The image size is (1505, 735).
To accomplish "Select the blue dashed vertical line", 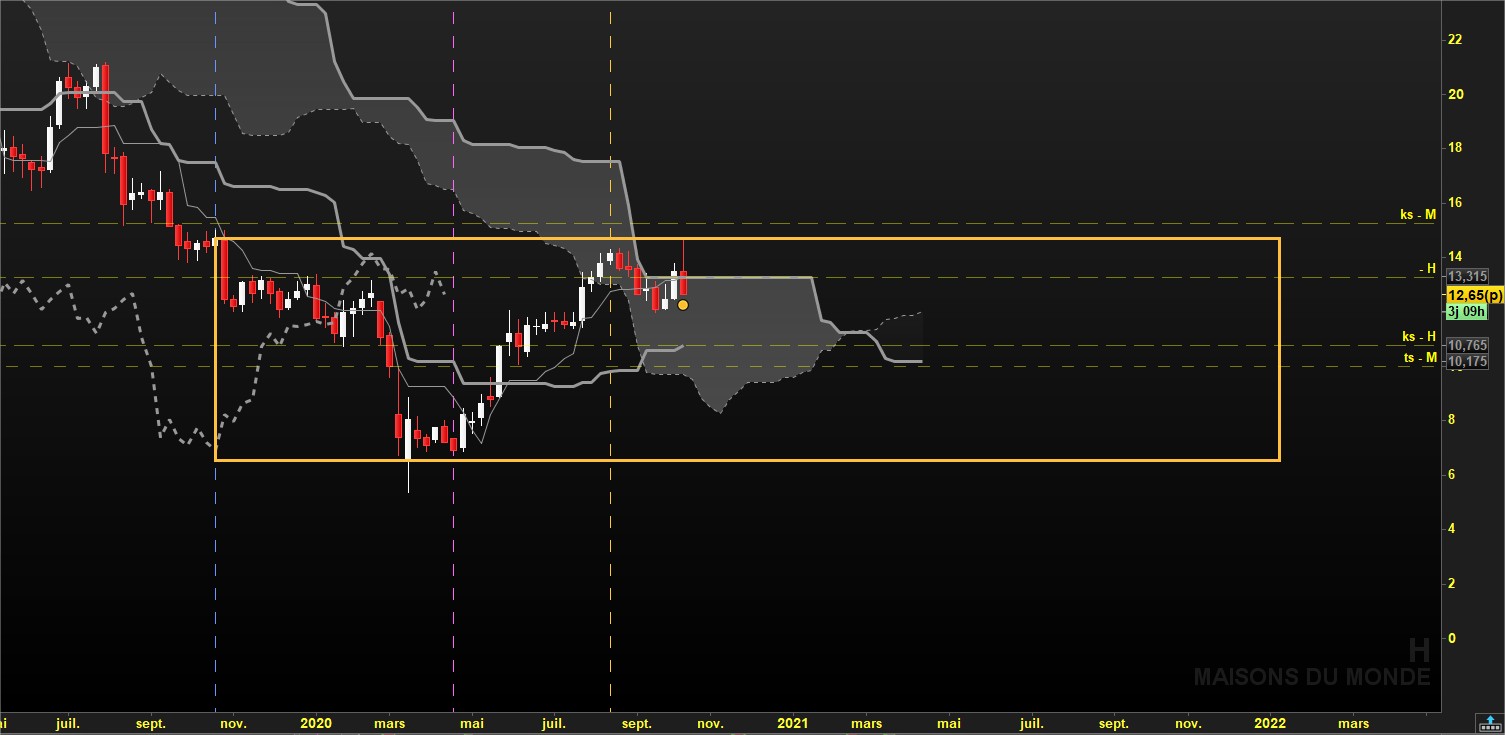I will (216, 356).
